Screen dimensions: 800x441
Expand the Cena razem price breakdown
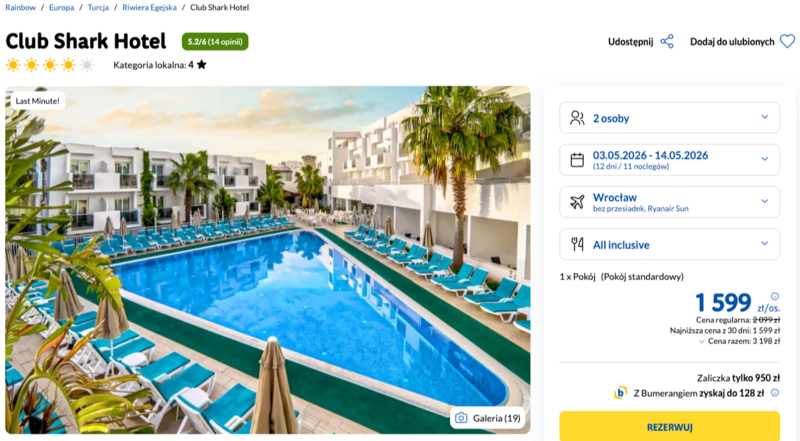coord(739,341)
